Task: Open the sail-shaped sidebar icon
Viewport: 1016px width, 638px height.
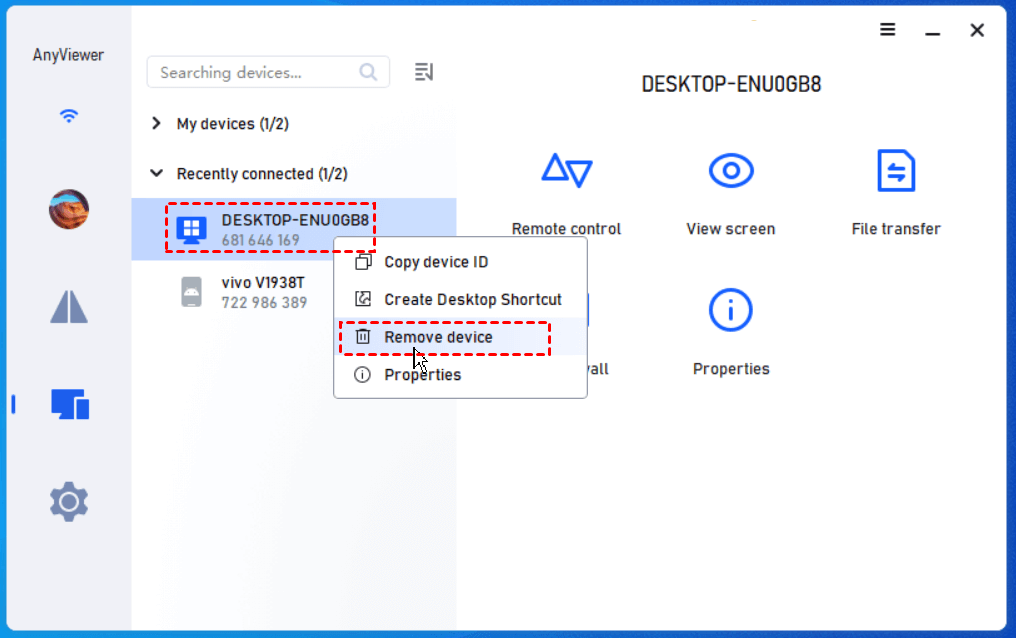Action: point(69,306)
